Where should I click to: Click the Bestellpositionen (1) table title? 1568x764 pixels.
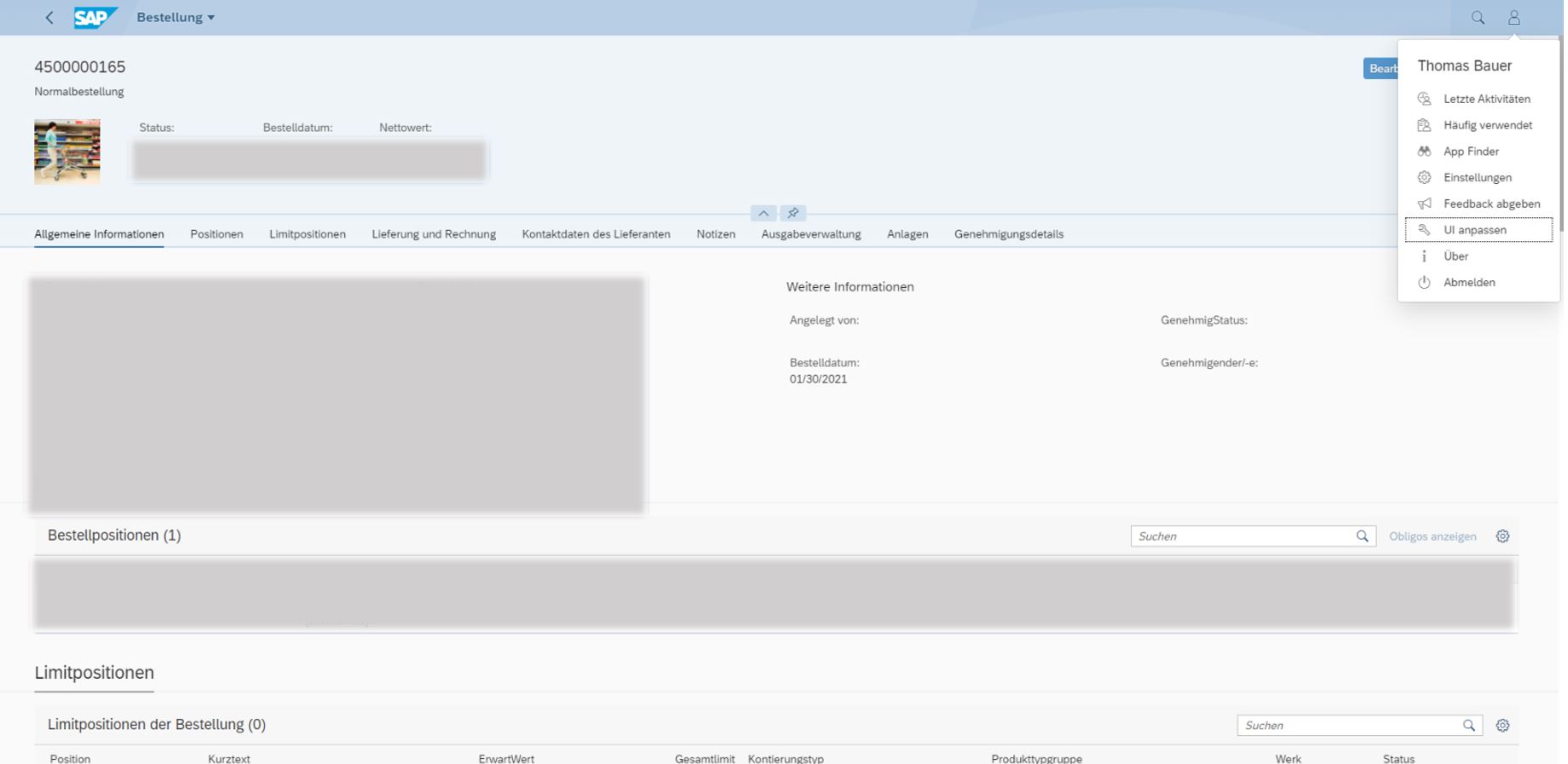114,536
